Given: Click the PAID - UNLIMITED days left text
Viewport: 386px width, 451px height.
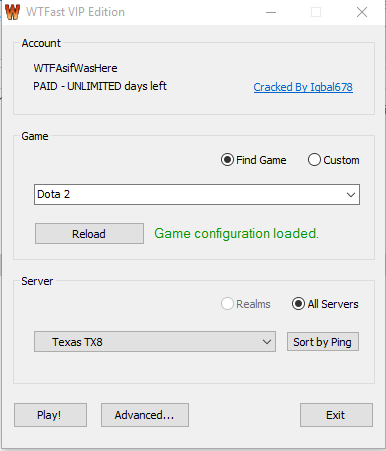Looking at the screenshot, I should [x=100, y=86].
